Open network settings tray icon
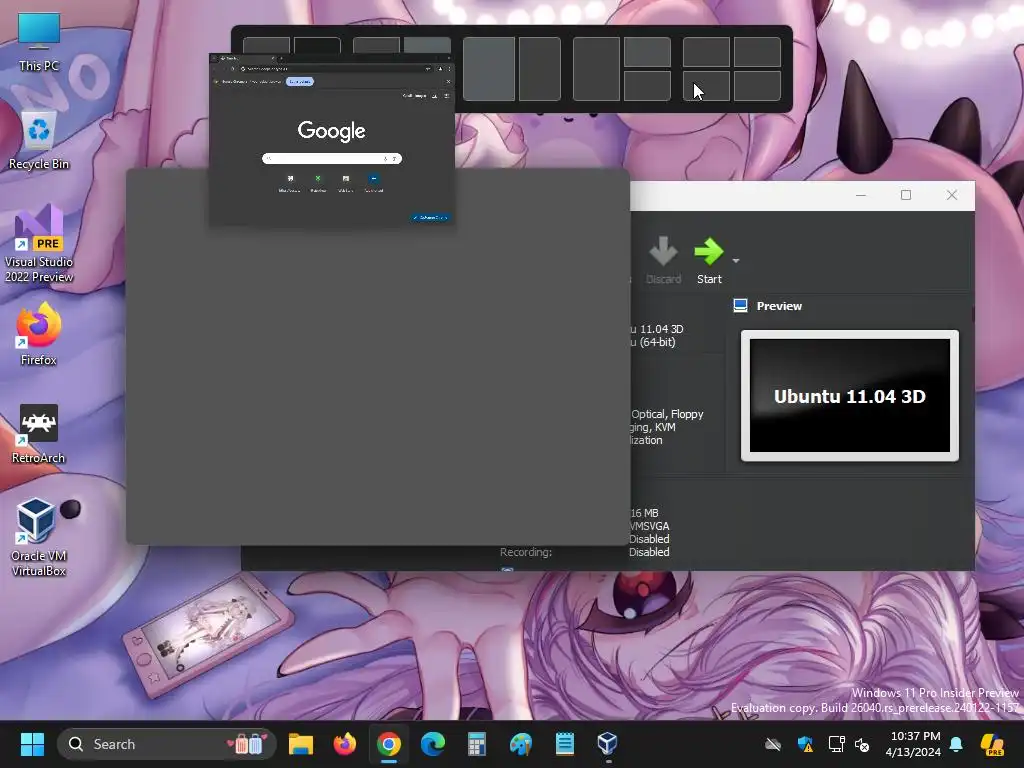 837,744
